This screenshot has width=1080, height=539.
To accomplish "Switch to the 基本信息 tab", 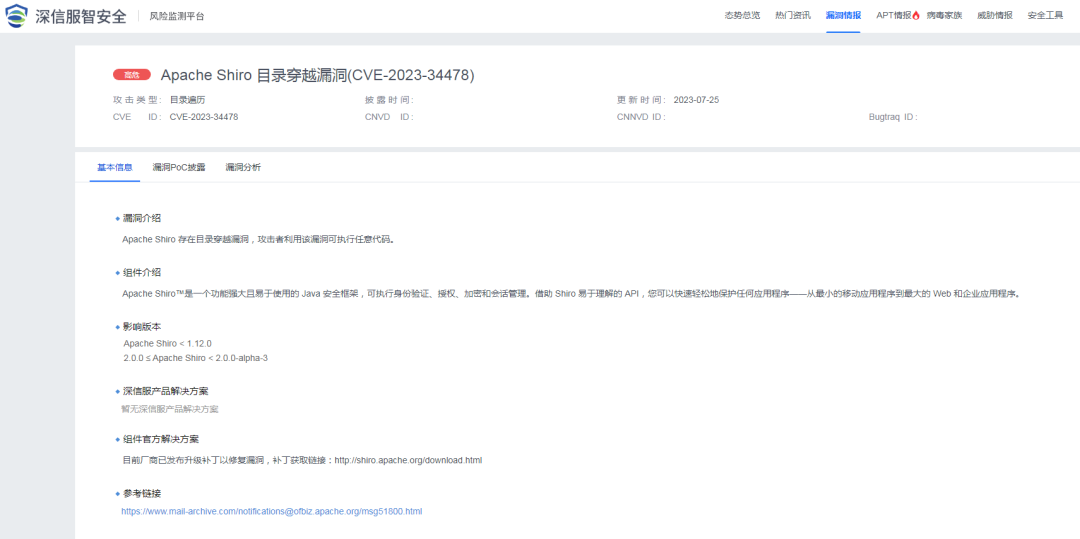I will [115, 167].
